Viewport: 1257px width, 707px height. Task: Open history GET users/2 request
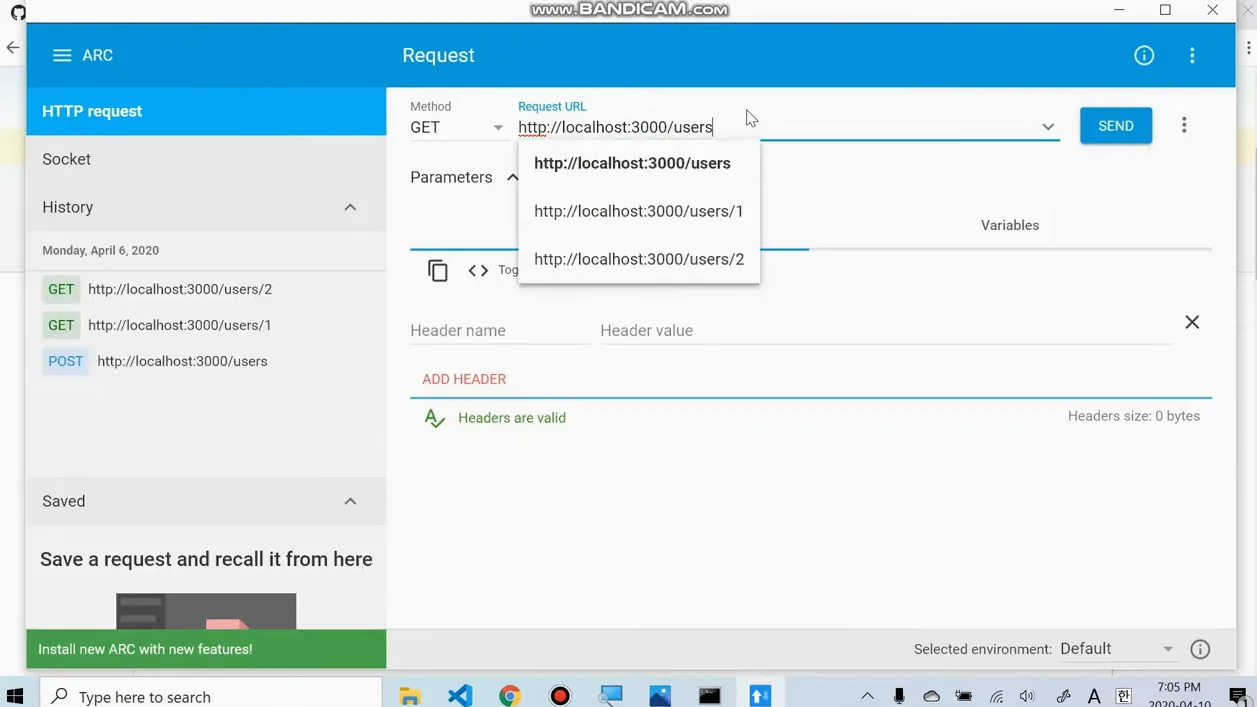coord(206,289)
